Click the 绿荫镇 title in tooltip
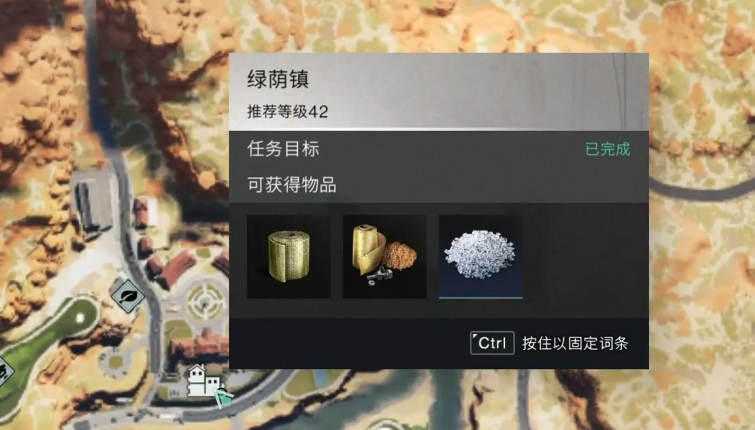Image resolution: width=755 pixels, height=430 pixels. pos(278,79)
